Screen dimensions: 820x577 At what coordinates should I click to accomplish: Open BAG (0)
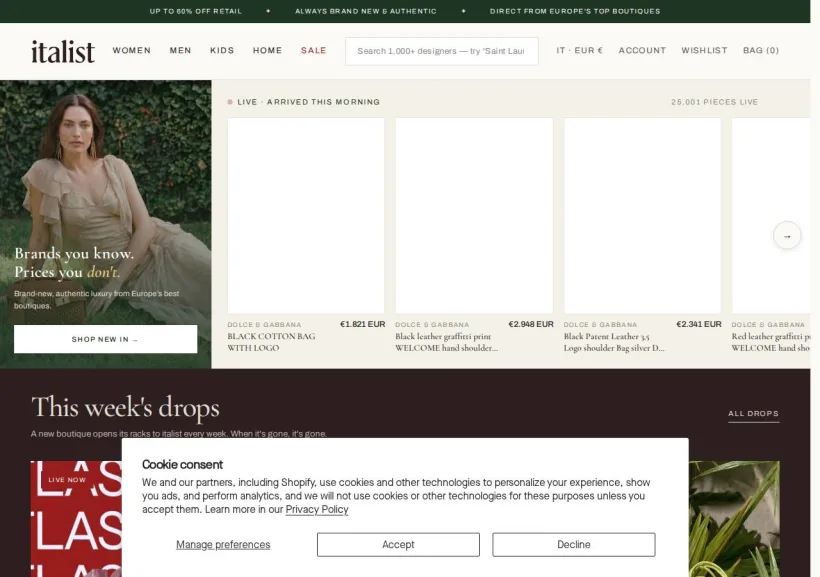point(761,51)
